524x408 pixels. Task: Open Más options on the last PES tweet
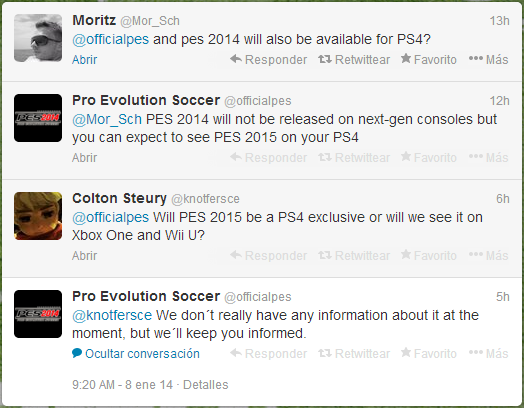click(489, 354)
